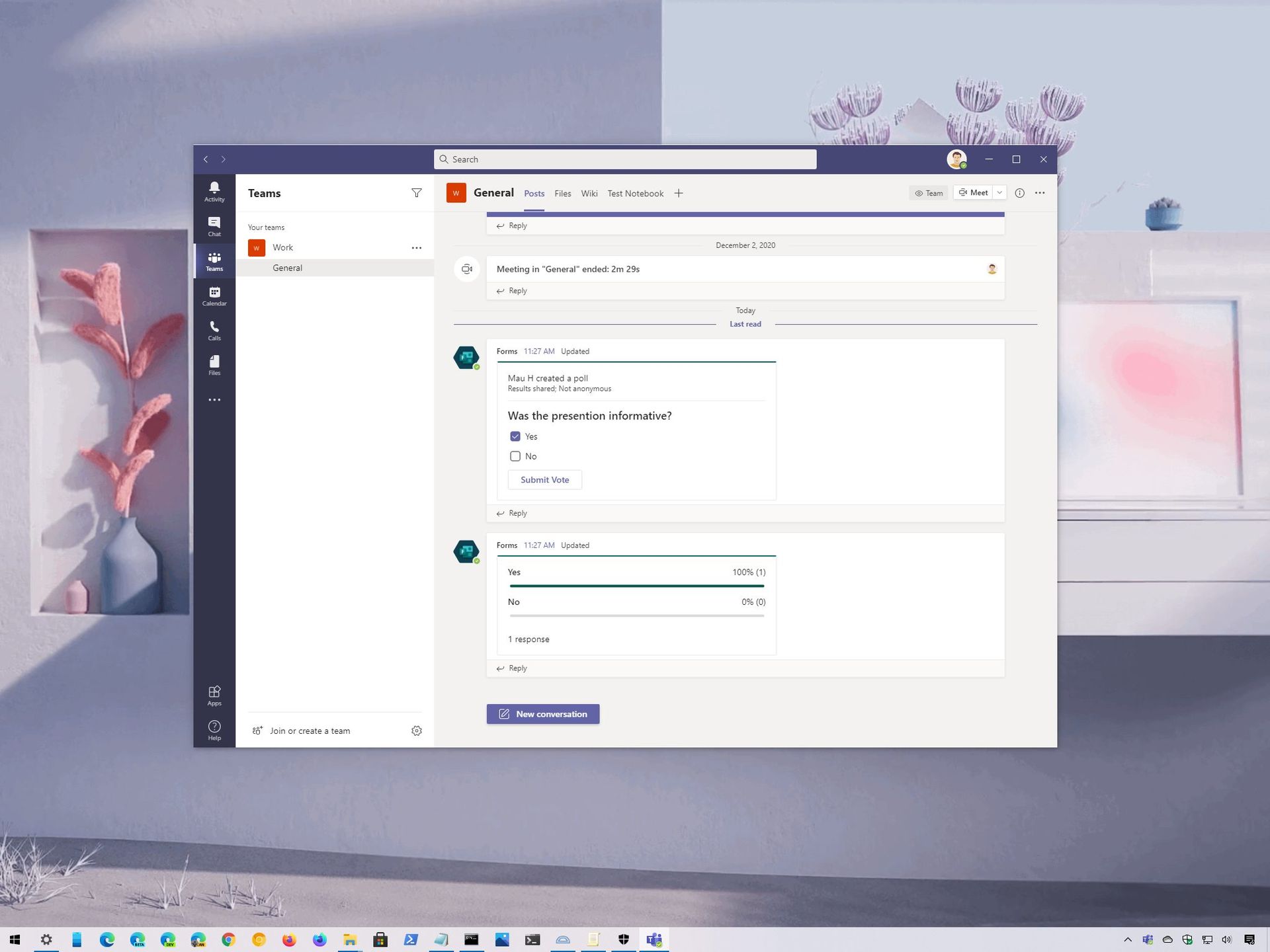1270x952 pixels.
Task: Click the filter icon in the Teams panel
Action: pos(417,192)
